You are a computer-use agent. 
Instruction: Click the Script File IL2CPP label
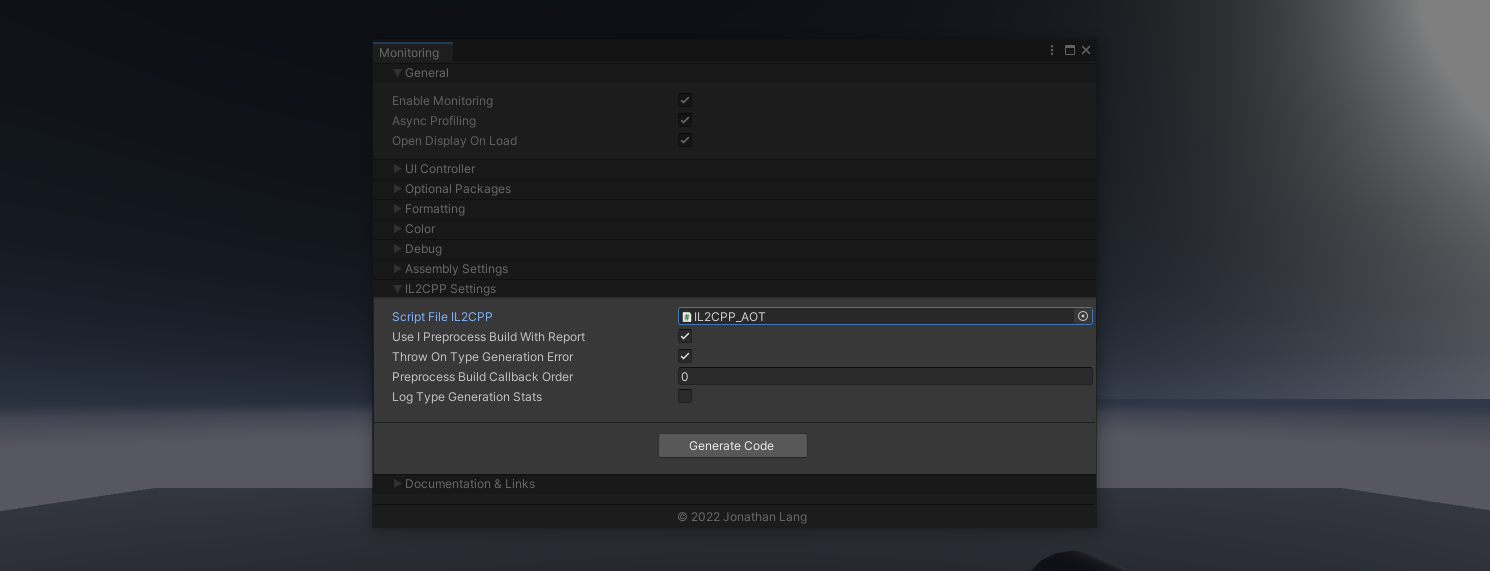(x=442, y=317)
